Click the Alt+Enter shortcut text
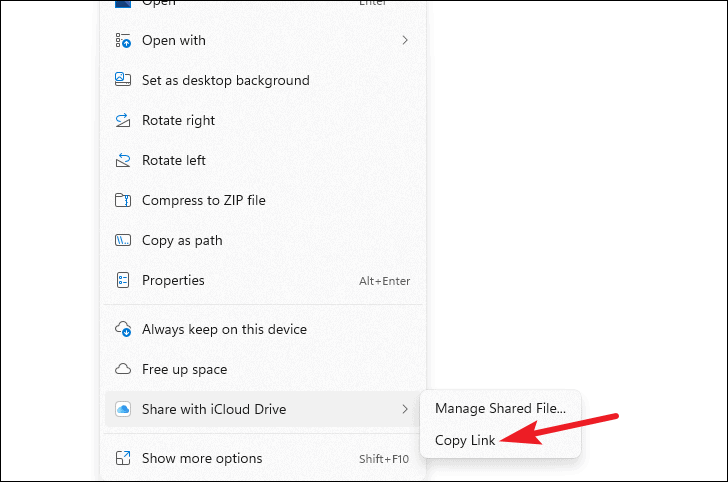728x482 pixels. (384, 281)
